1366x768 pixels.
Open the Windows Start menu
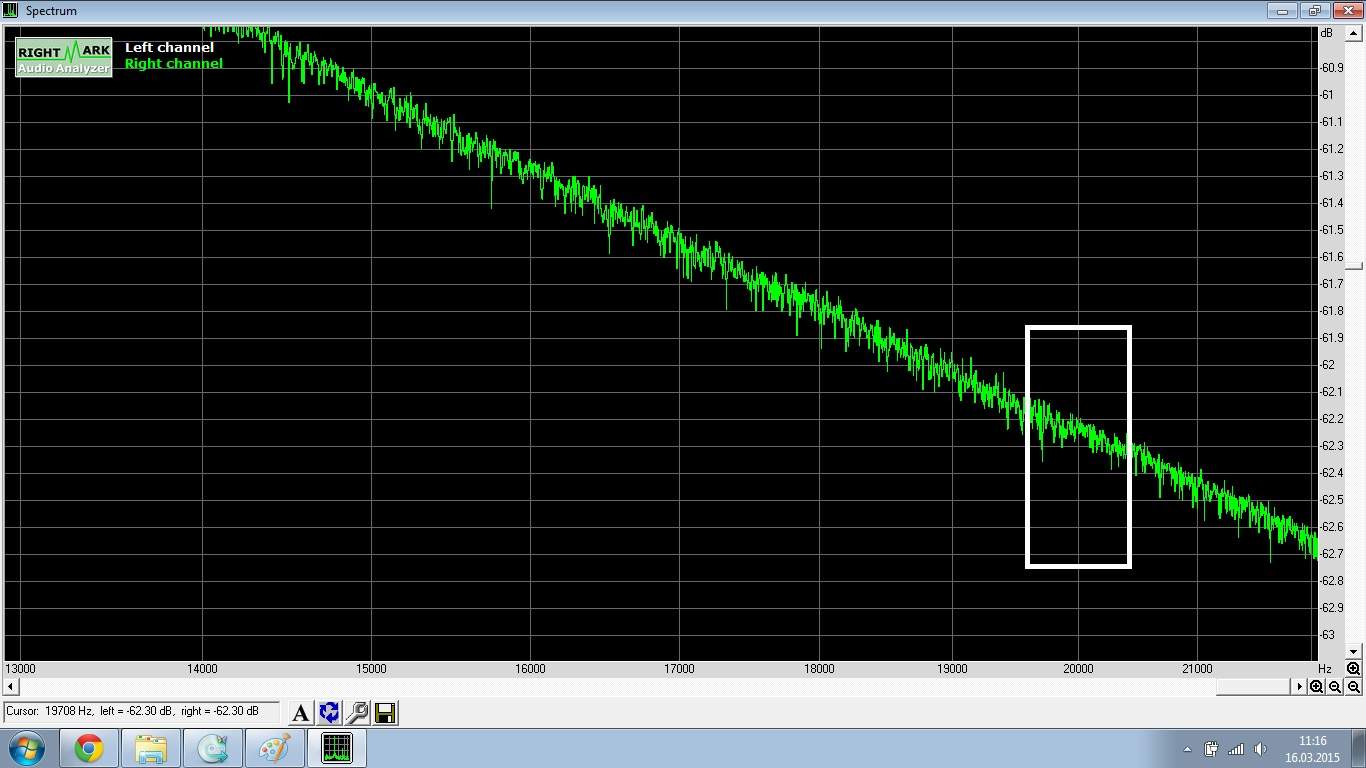point(26,748)
